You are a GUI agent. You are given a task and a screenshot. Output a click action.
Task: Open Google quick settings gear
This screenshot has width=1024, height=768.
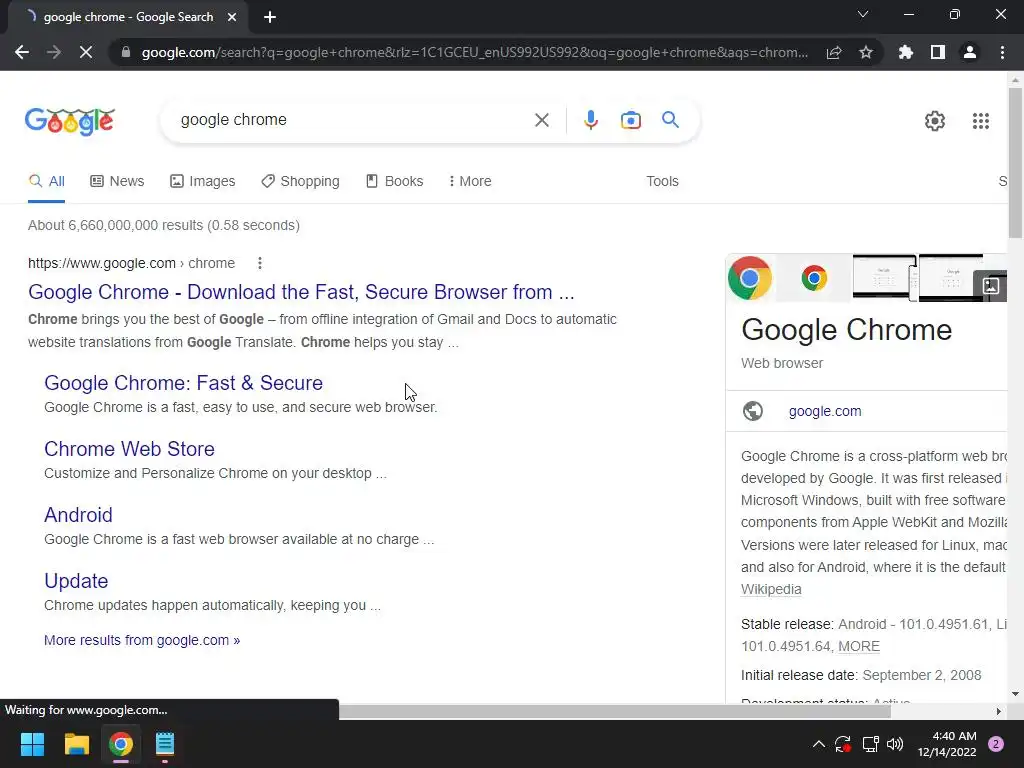tap(935, 121)
